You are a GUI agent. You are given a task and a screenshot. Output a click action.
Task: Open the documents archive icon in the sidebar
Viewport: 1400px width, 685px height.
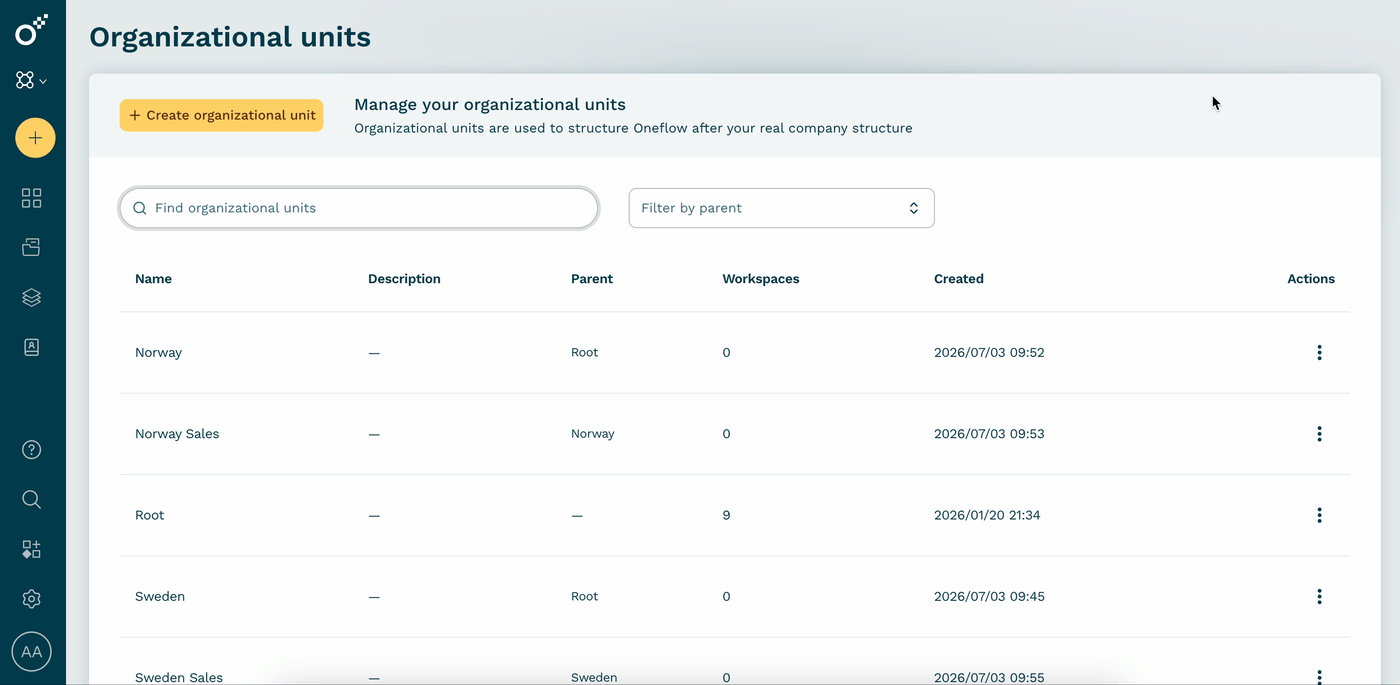[31, 247]
